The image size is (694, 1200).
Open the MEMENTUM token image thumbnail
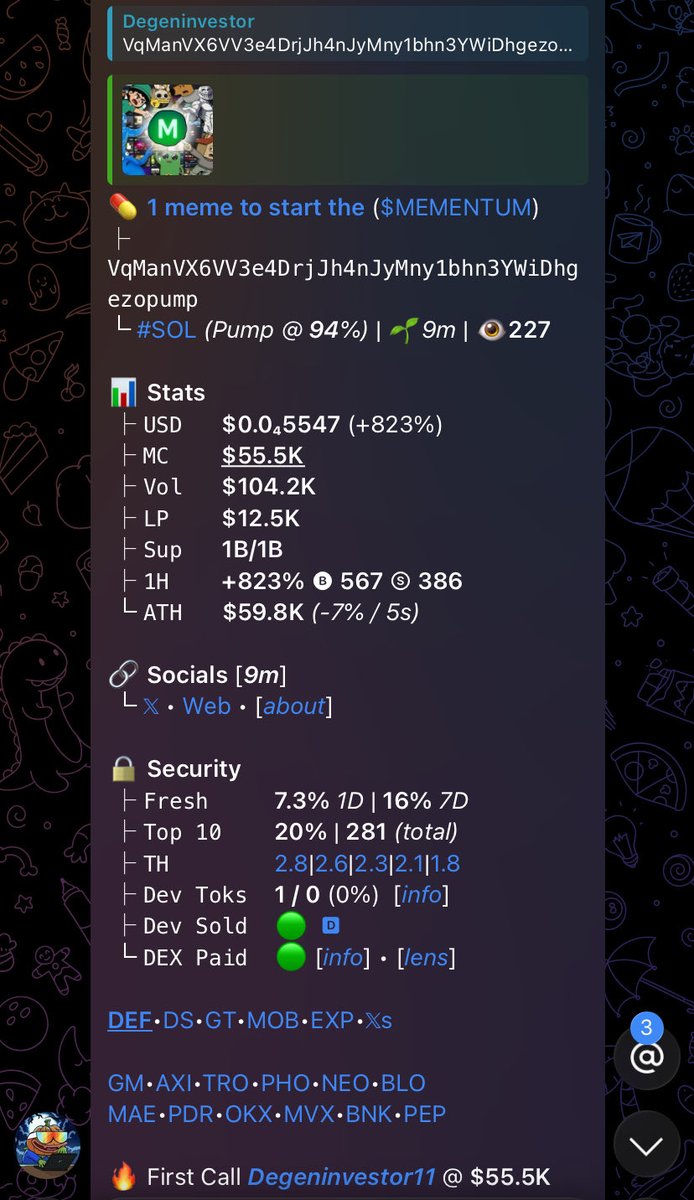[167, 129]
